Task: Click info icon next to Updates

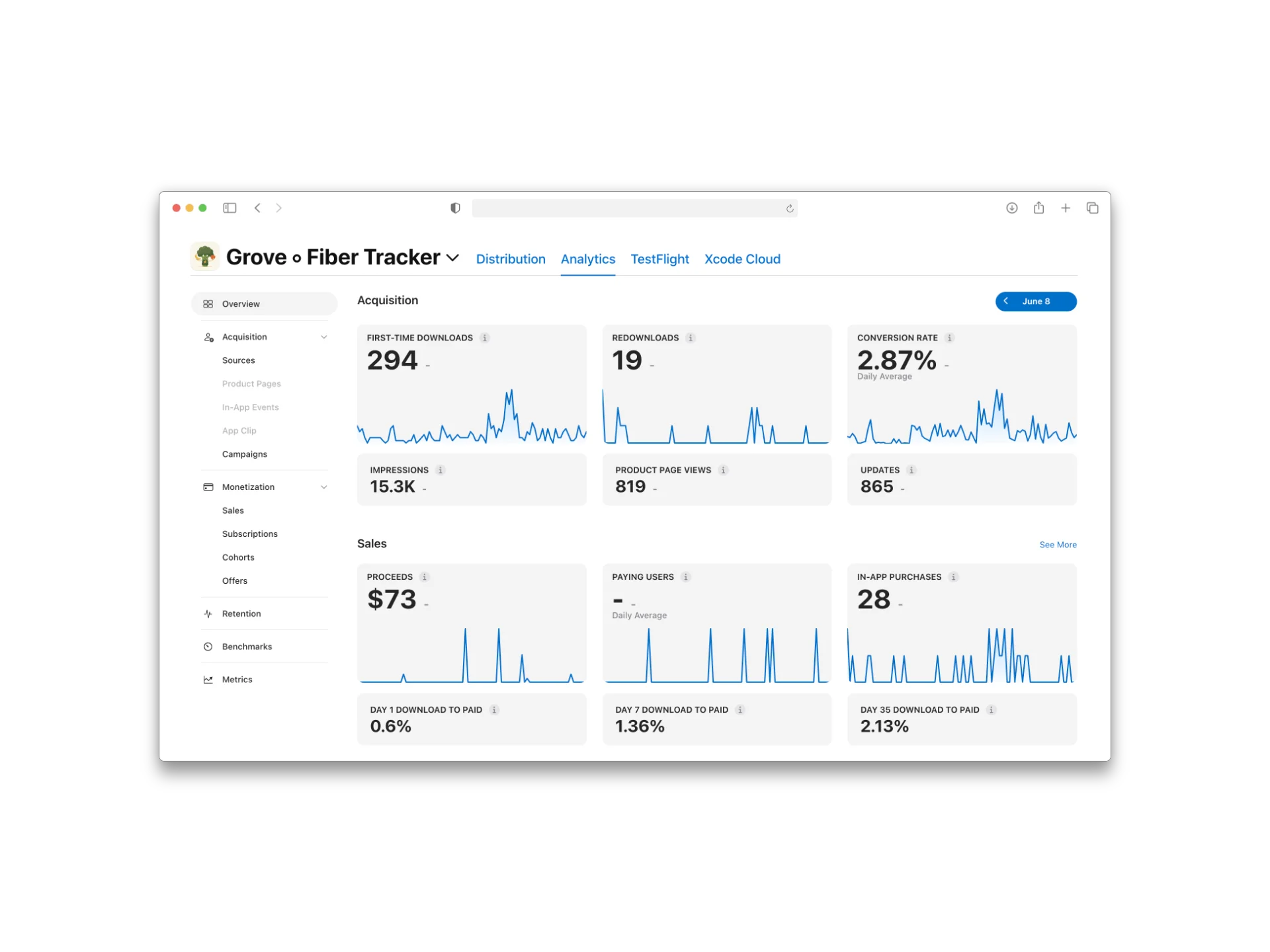Action: [911, 470]
